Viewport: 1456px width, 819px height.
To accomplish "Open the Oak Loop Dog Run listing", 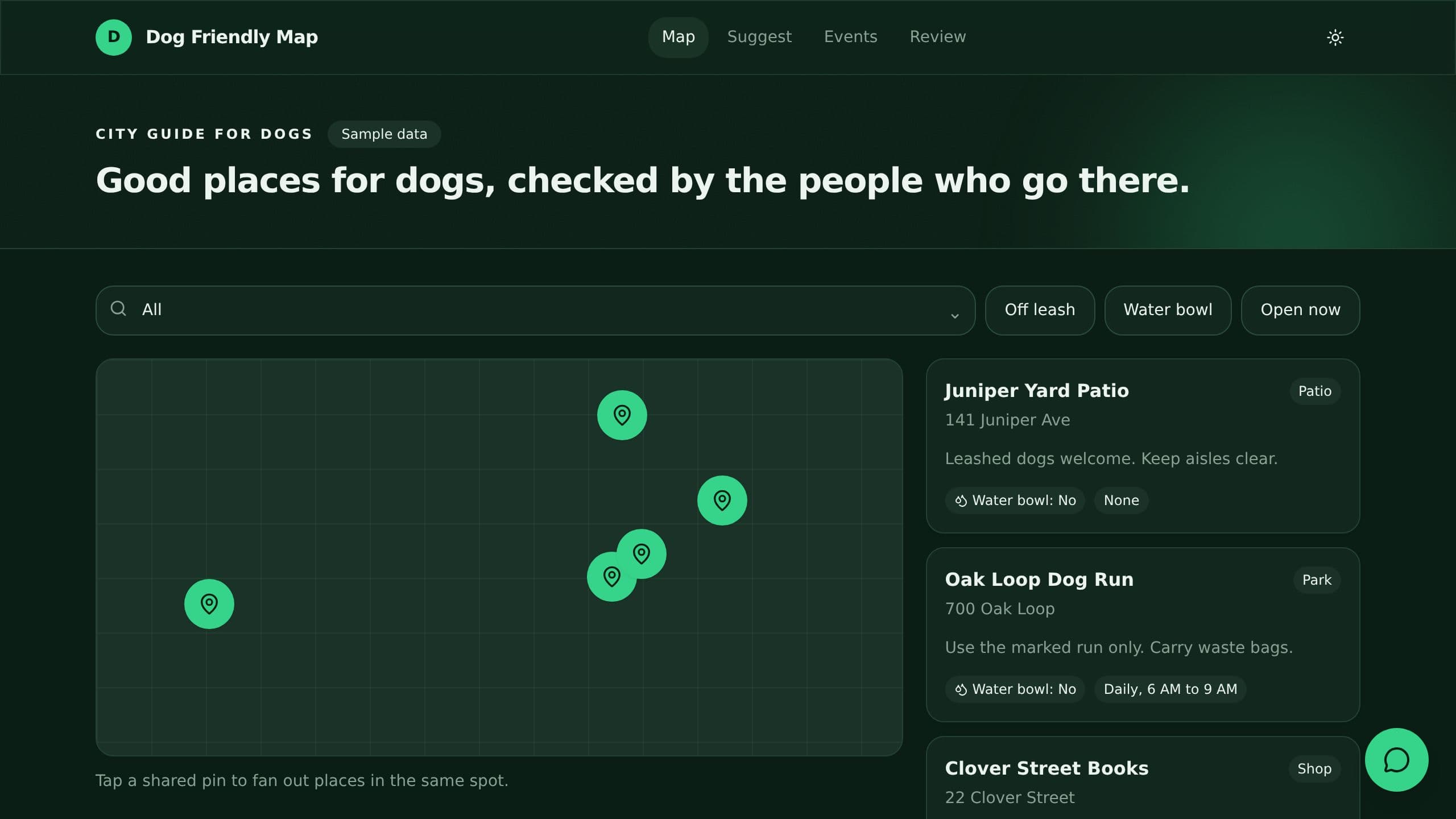I will 1143,634.
